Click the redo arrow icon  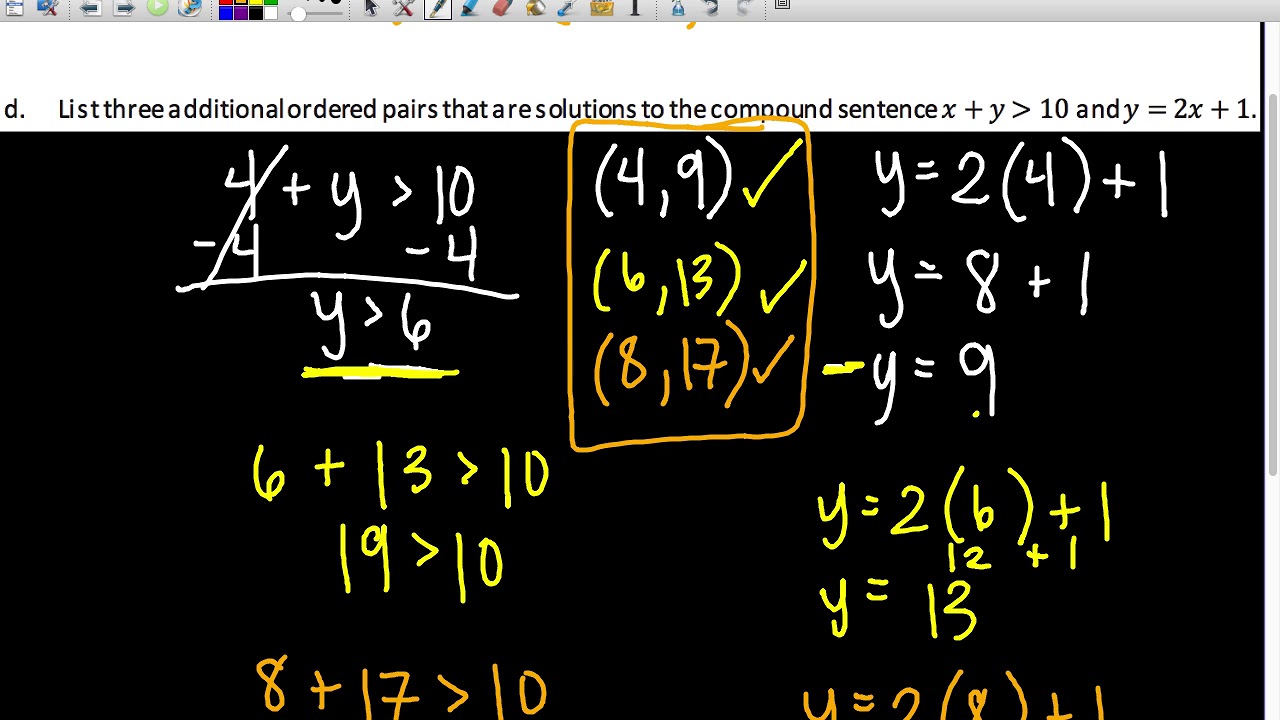coord(744,8)
